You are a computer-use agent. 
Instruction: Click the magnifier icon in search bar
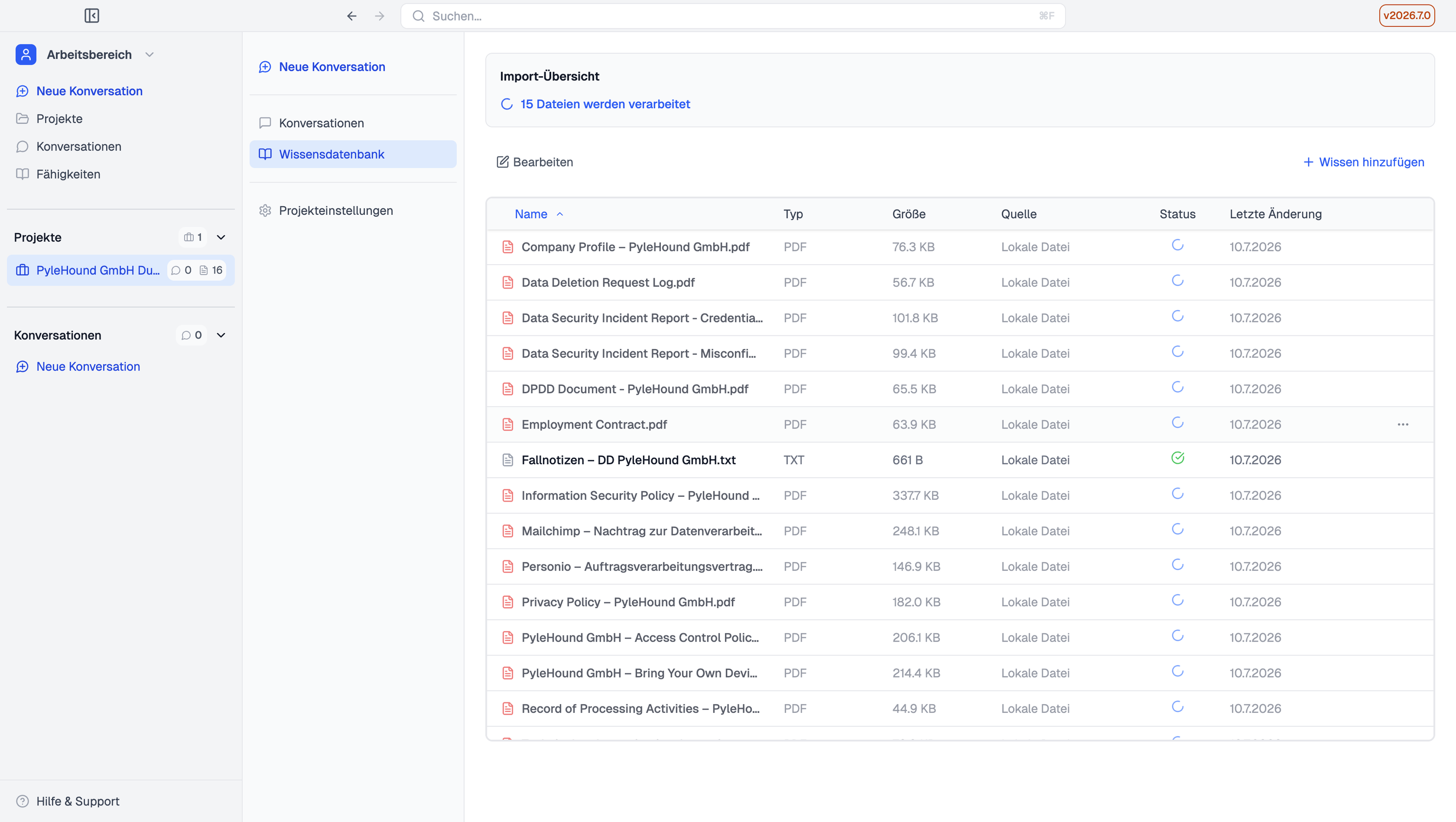pos(418,16)
